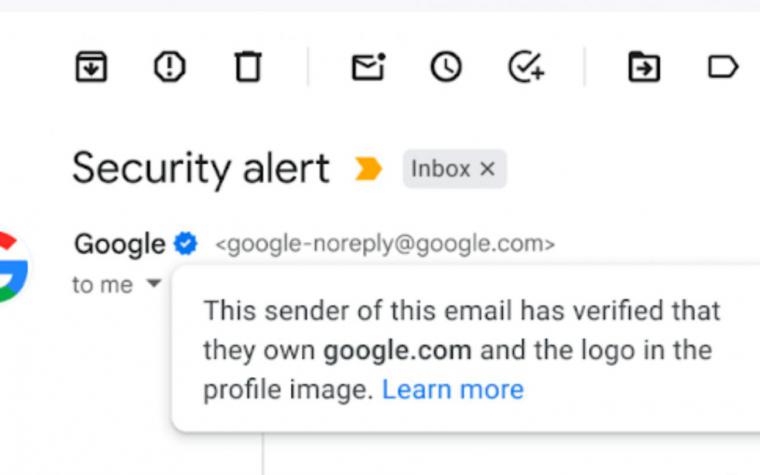Mark the email as unread
This screenshot has height=475, width=760.
368,66
